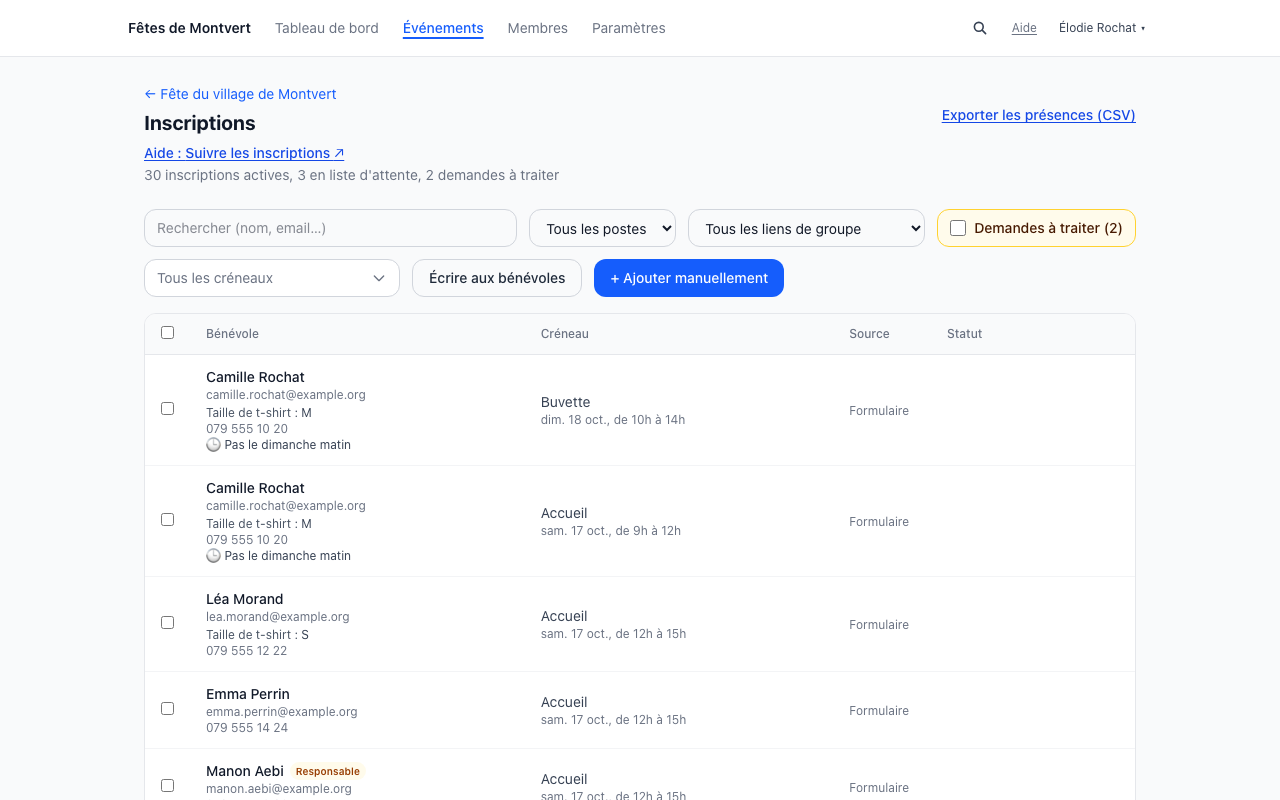Screen dimensions: 1280x800
Task: Export attendance via Exporter les présences (CSV)
Action: pyautogui.click(x=1039, y=115)
